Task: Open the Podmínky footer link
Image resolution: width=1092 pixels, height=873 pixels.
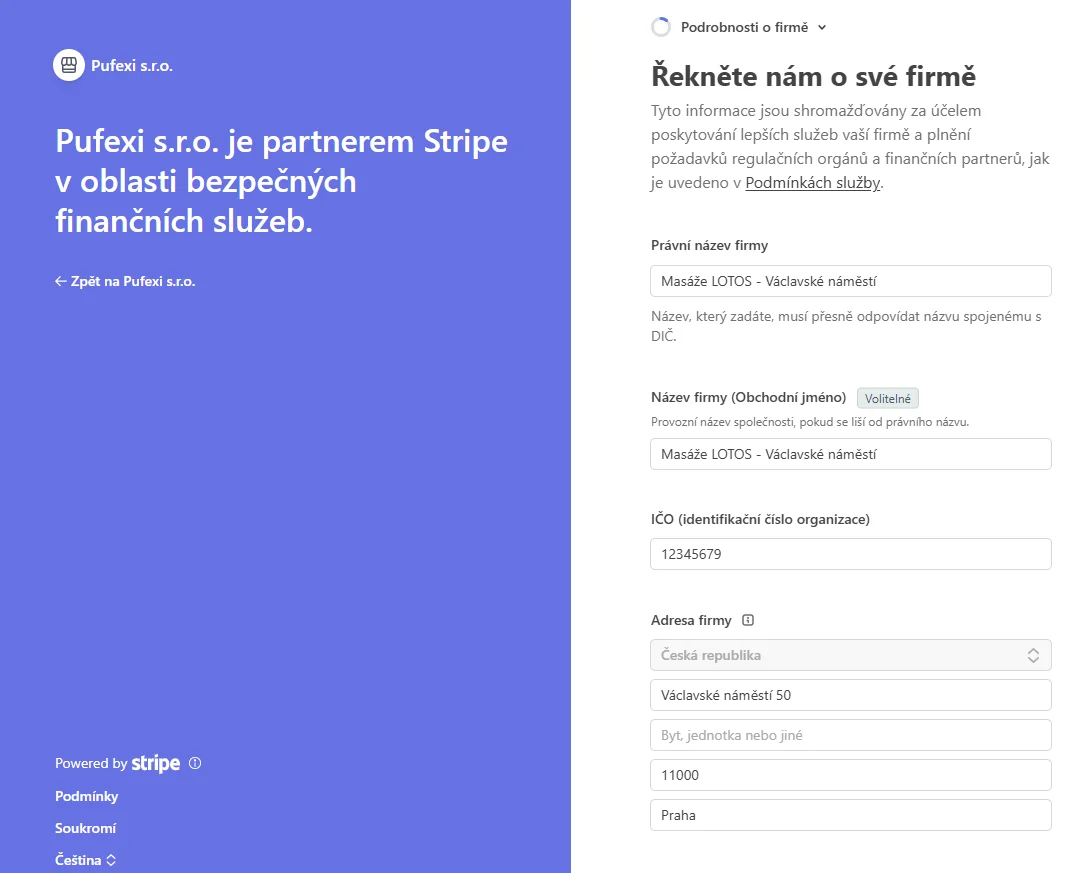Action: tap(86, 796)
